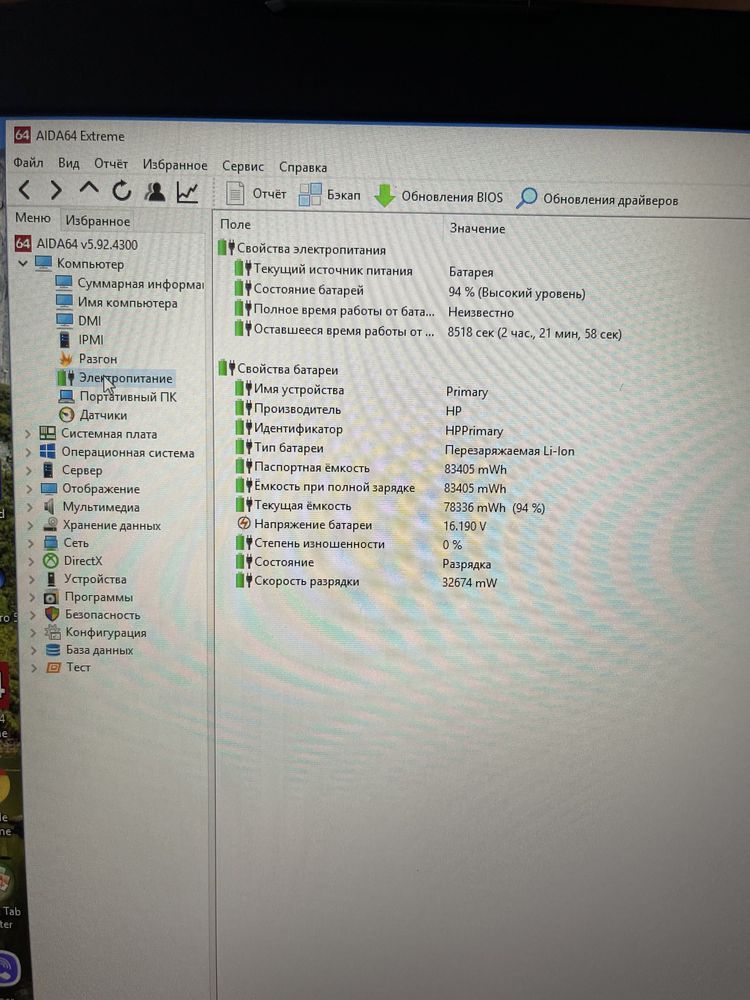Switch to the Избранное panel tab
Image resolution: width=750 pixels, height=1000 pixels.
98,221
